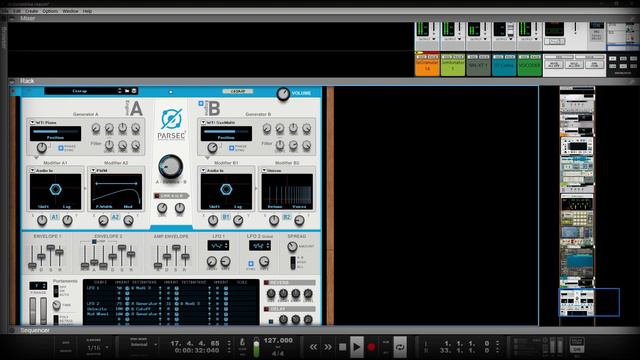
Task: Open Modifier B2 Unison dropdown
Action: click(x=264, y=170)
